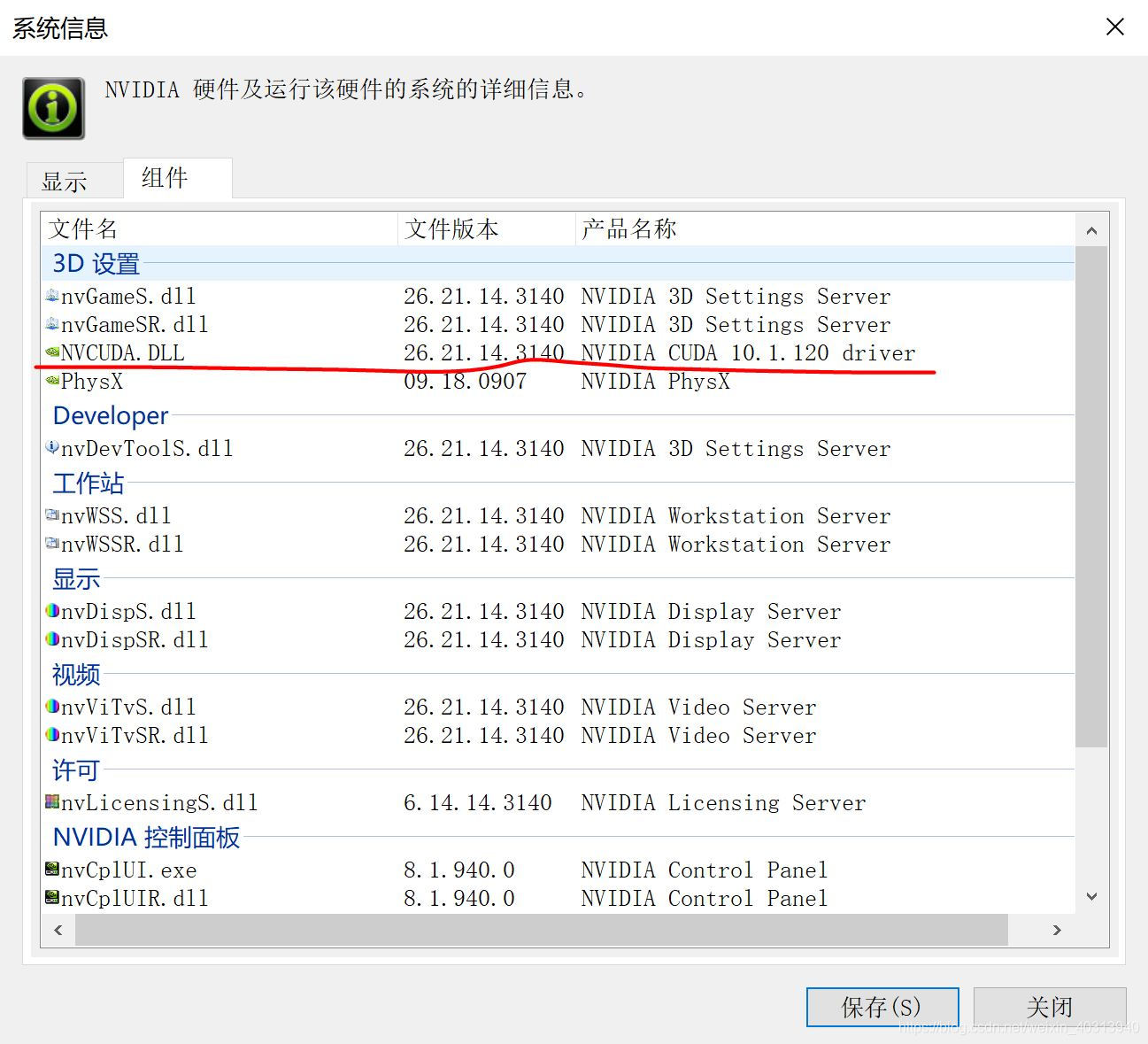Click the horizontal scrollbar right arrow
The image size is (1148, 1044).
point(1057,930)
